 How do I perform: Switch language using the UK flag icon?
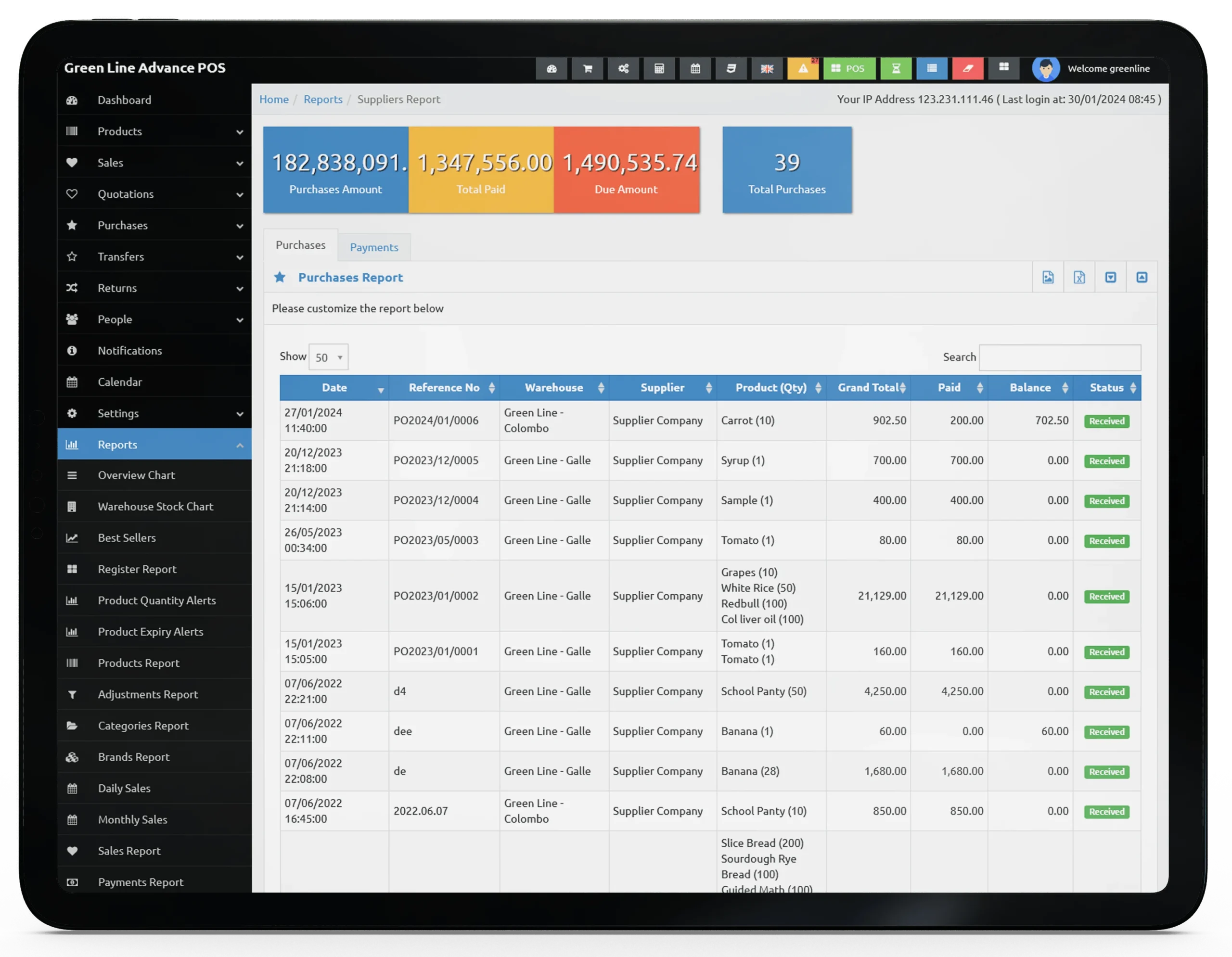(767, 68)
